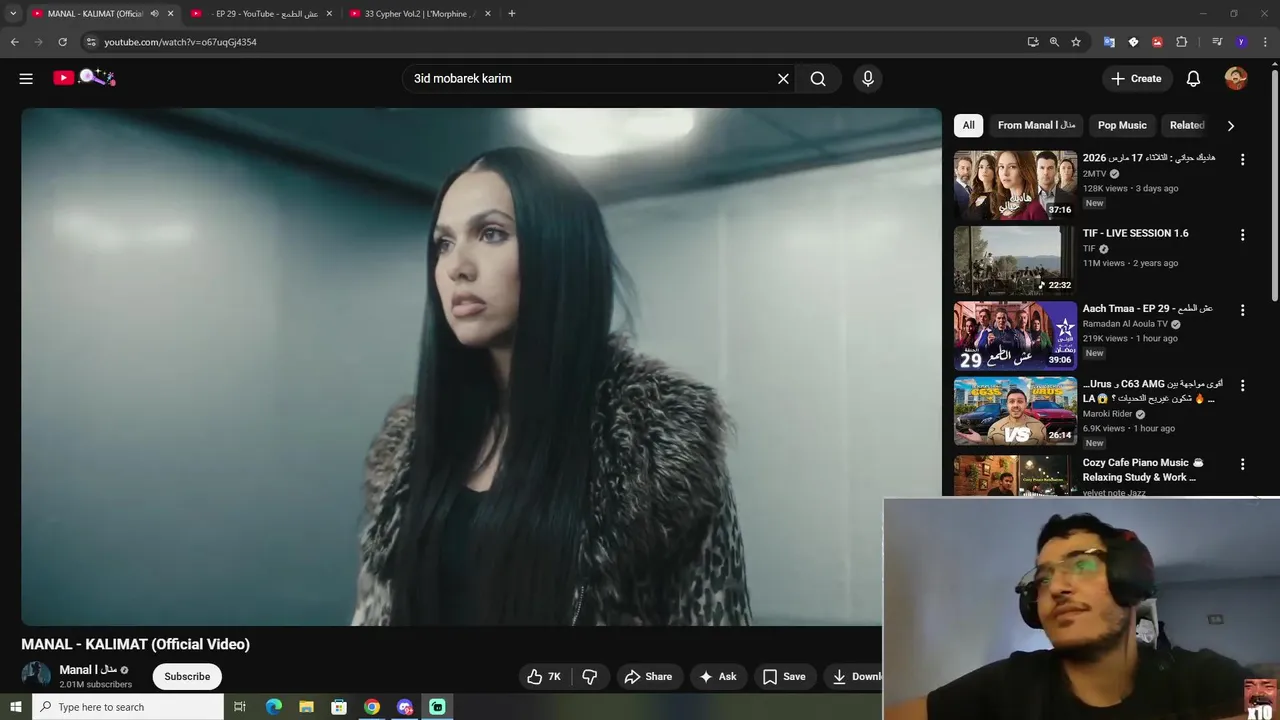The image size is (1280, 720).
Task: Start voice search with the microphone
Action: coord(867,79)
